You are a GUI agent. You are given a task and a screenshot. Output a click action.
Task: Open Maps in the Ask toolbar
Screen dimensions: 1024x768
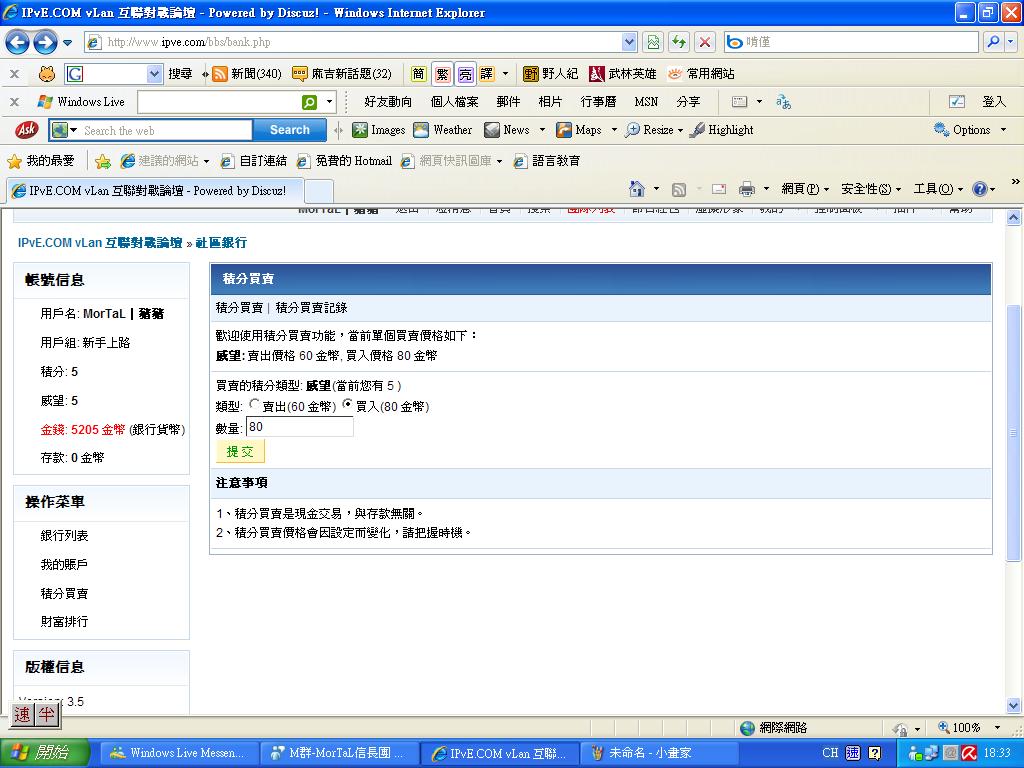click(x=579, y=130)
